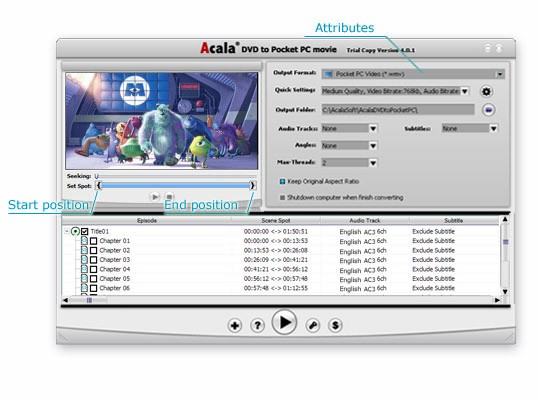Open the Audio Tracks dropdown

point(373,129)
